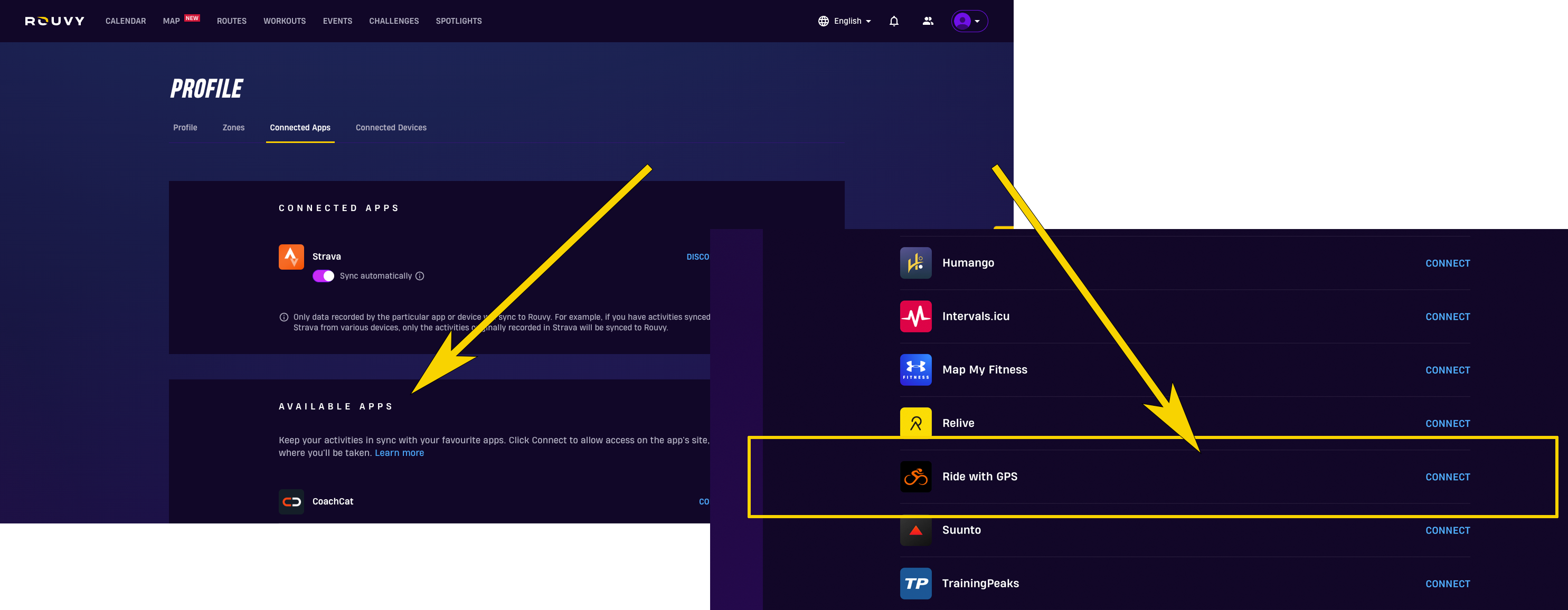Click the Ride with GPS label

[x=979, y=477]
